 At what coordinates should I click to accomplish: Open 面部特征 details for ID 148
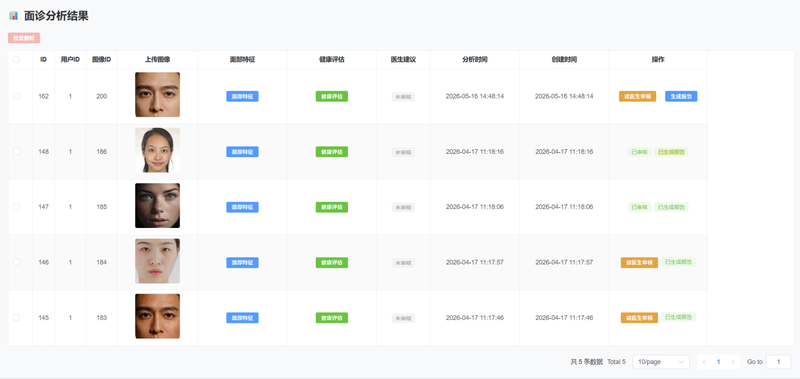(242, 151)
